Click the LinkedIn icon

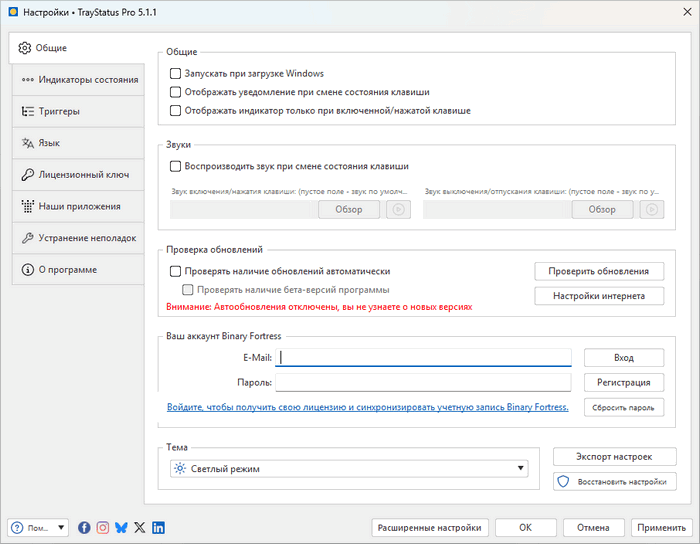pyautogui.click(x=158, y=527)
